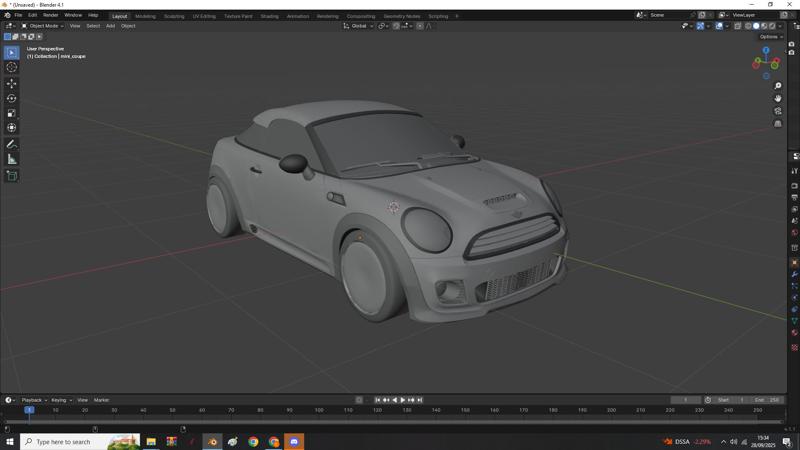Image resolution: width=800 pixels, height=450 pixels.
Task: Open the Object Mode dropdown
Action: click(44, 26)
